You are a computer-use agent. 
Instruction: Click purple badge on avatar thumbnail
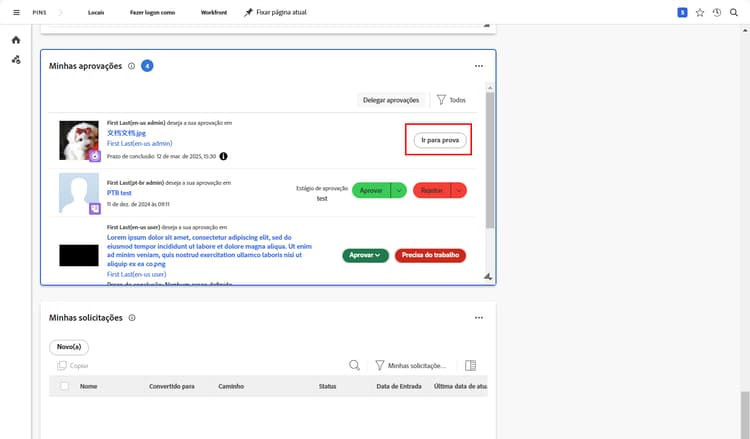pyautogui.click(x=95, y=209)
